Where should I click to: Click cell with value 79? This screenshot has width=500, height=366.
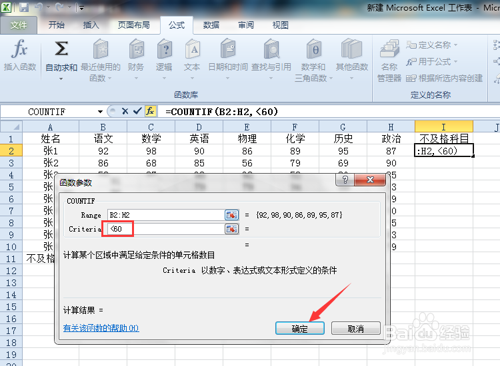pos(295,163)
